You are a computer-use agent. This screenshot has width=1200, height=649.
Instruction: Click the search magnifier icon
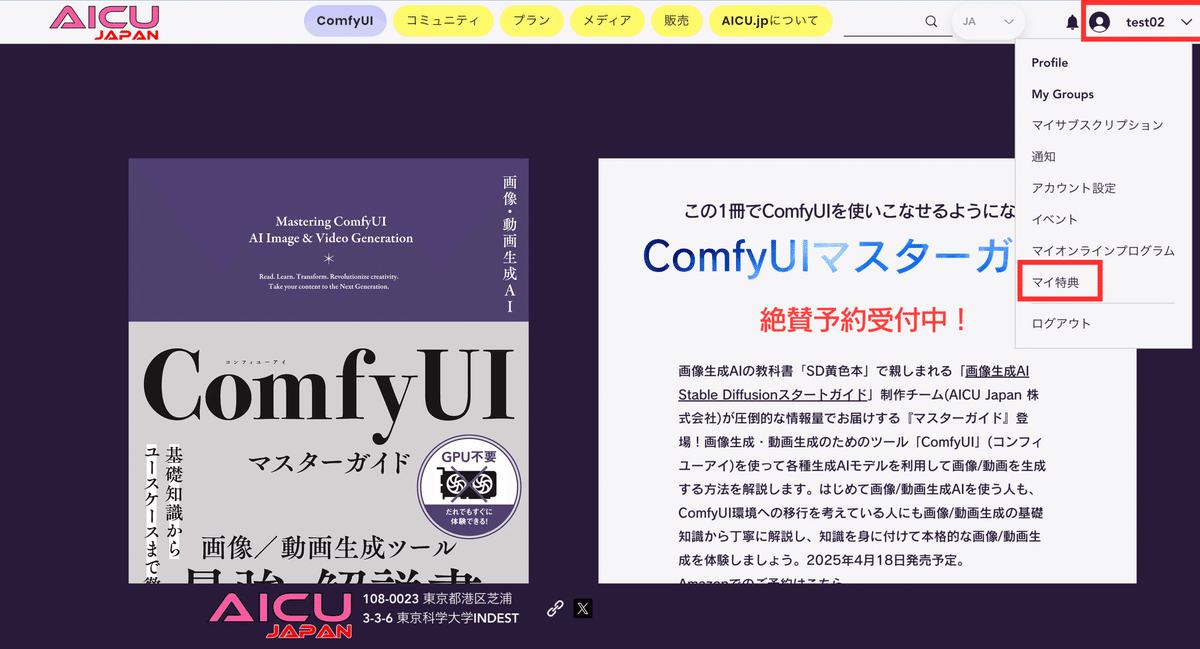(931, 21)
